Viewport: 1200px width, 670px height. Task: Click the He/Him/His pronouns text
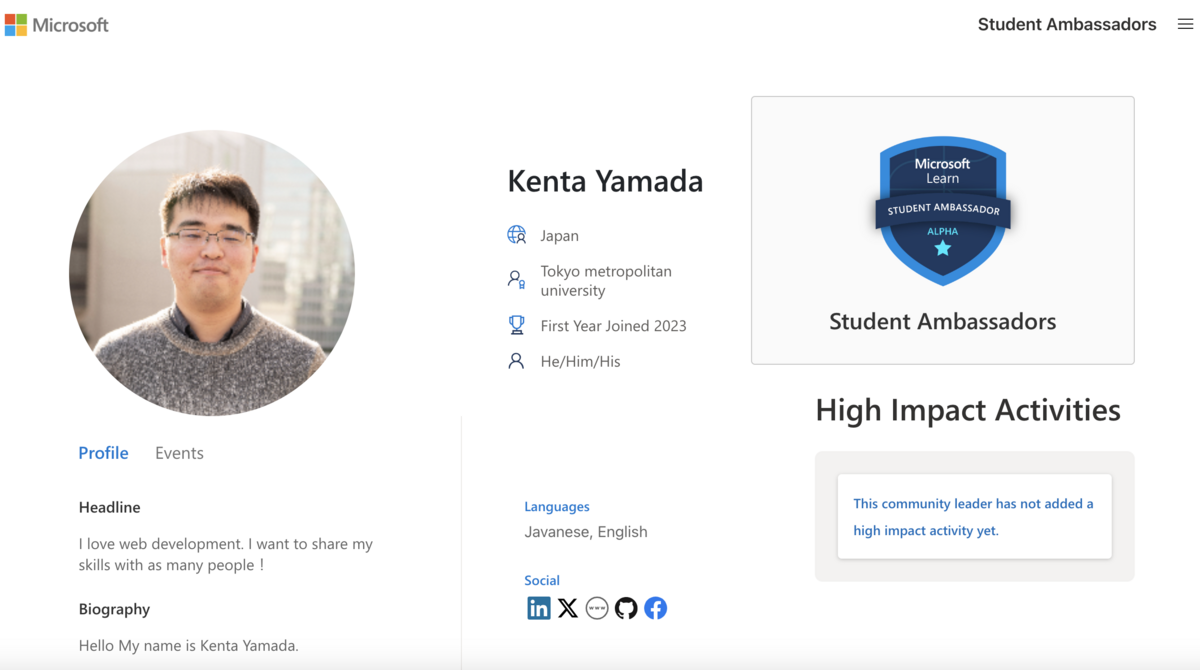(x=580, y=362)
